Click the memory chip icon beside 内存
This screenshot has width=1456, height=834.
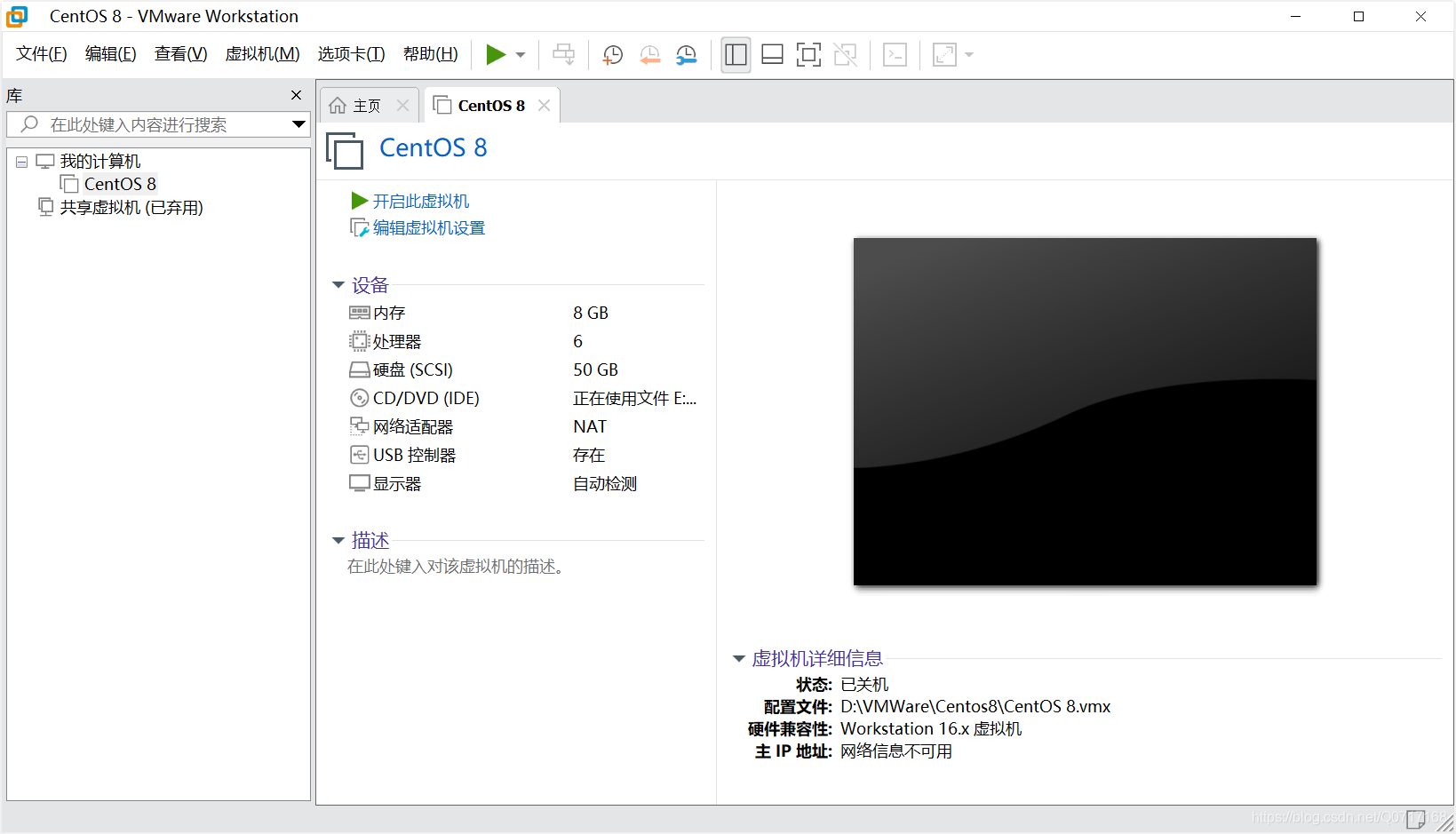[x=359, y=313]
